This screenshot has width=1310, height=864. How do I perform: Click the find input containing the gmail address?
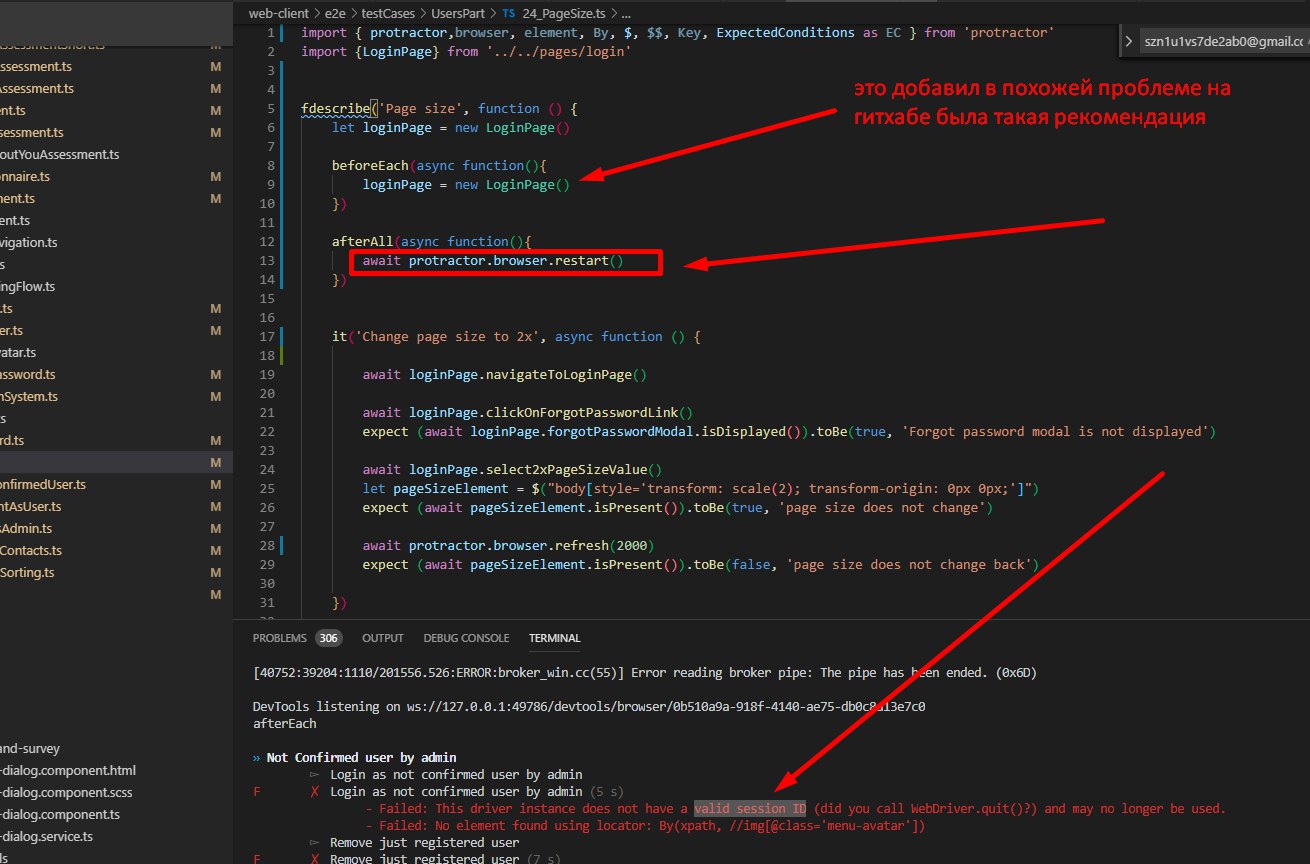1224,42
